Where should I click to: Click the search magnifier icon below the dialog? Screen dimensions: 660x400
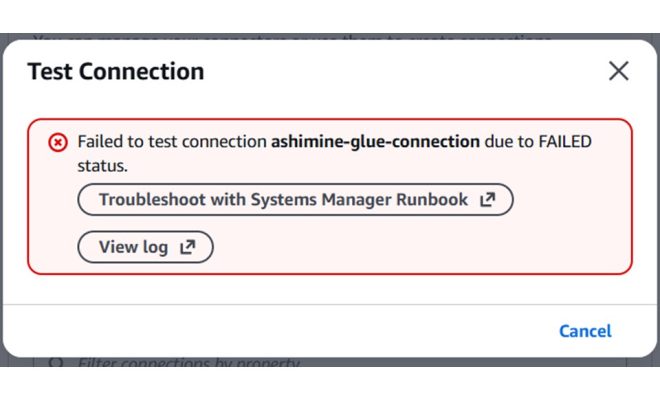[x=55, y=364]
